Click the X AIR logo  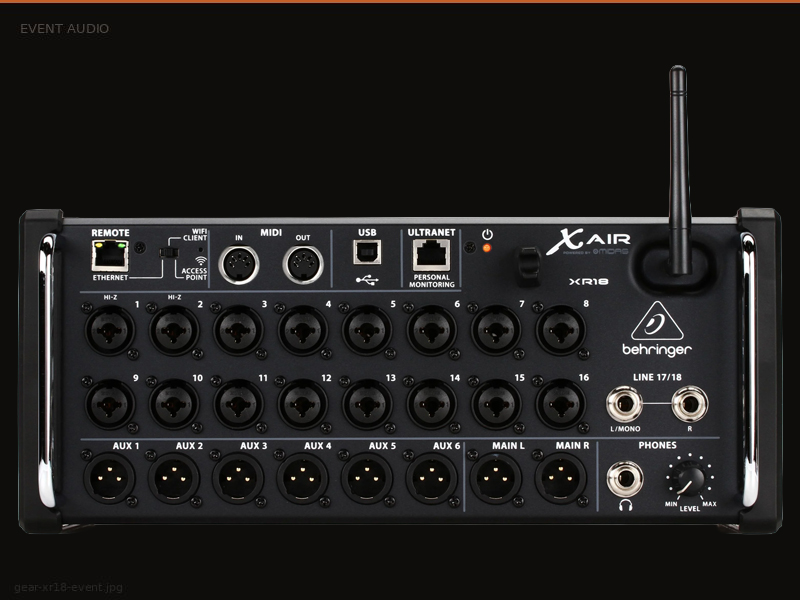[x=588, y=241]
